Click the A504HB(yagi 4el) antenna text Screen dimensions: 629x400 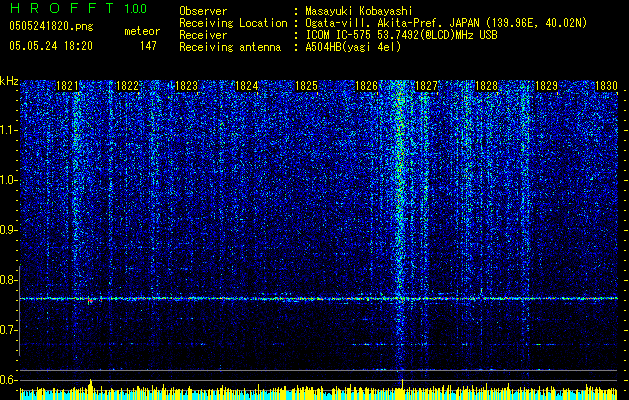tap(353, 47)
